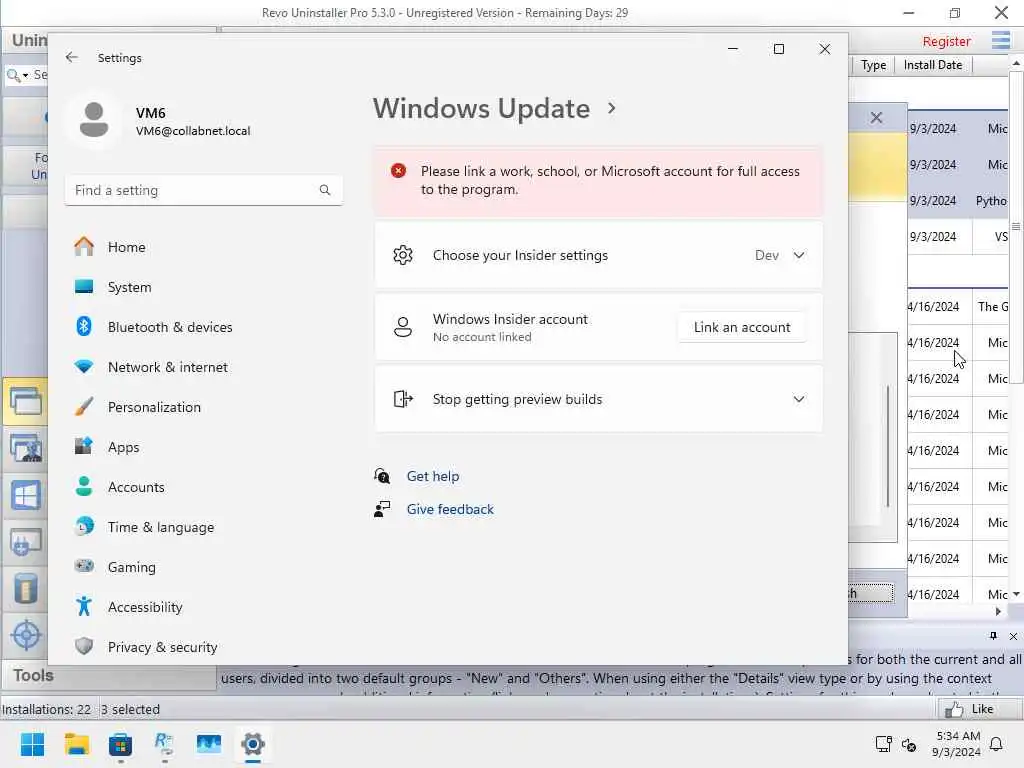This screenshot has width=1024, height=768.
Task: Click the Personalization paintbrush icon
Action: (x=84, y=406)
